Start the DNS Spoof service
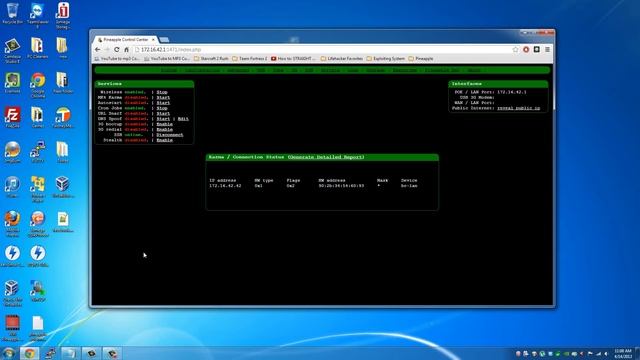640x360 pixels. point(163,119)
